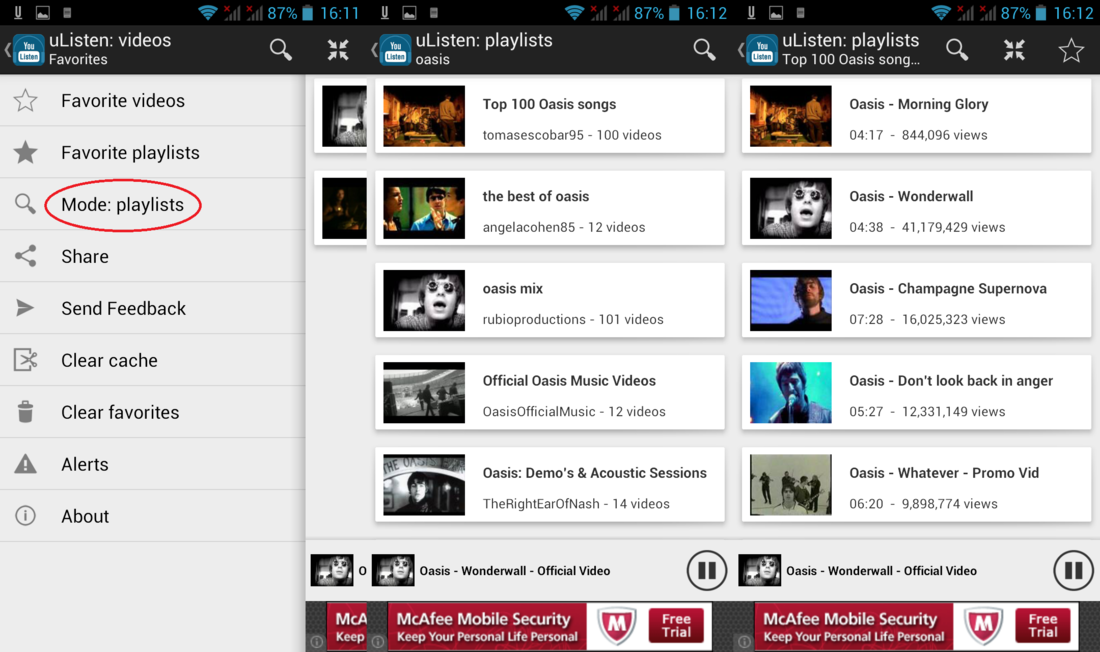Tap the 'oasis mix' playlist thumbnail
Viewport: 1100px width, 652px height.
[424, 300]
